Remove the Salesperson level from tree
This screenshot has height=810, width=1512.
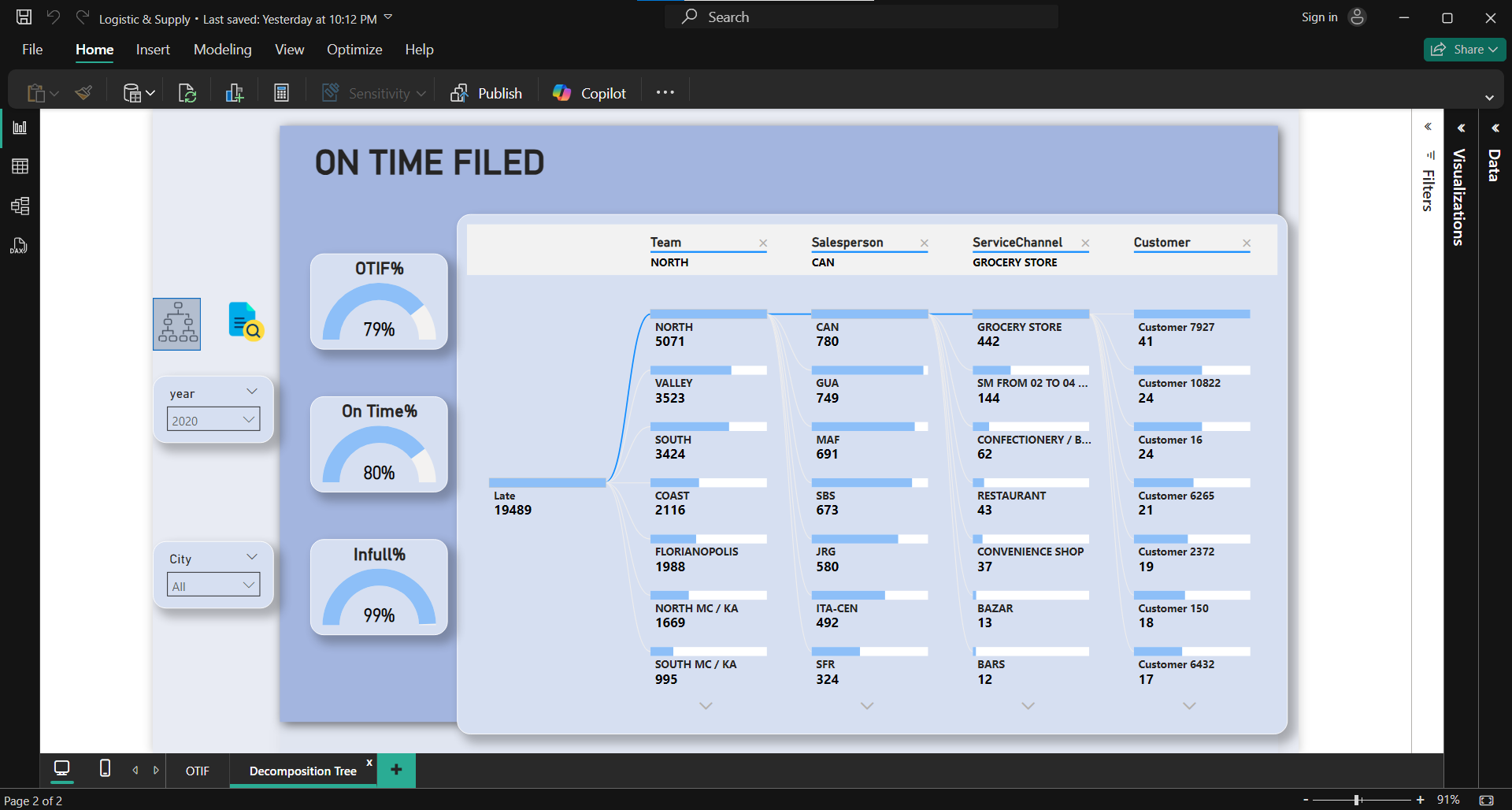925,243
